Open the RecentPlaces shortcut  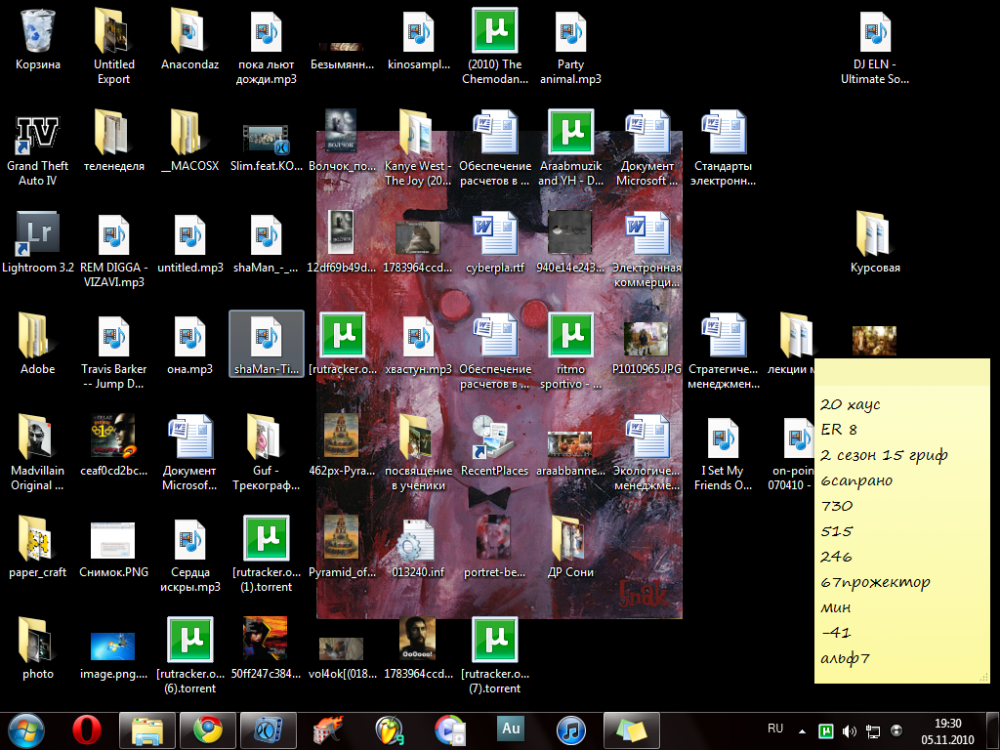click(494, 446)
